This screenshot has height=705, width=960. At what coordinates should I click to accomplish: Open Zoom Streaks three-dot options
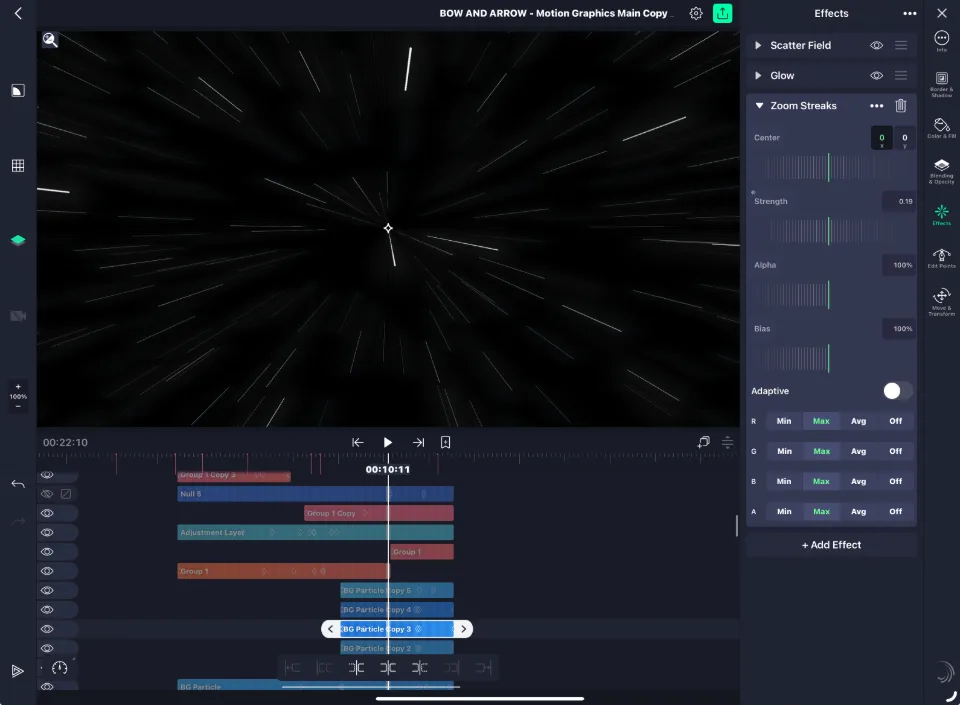point(877,106)
